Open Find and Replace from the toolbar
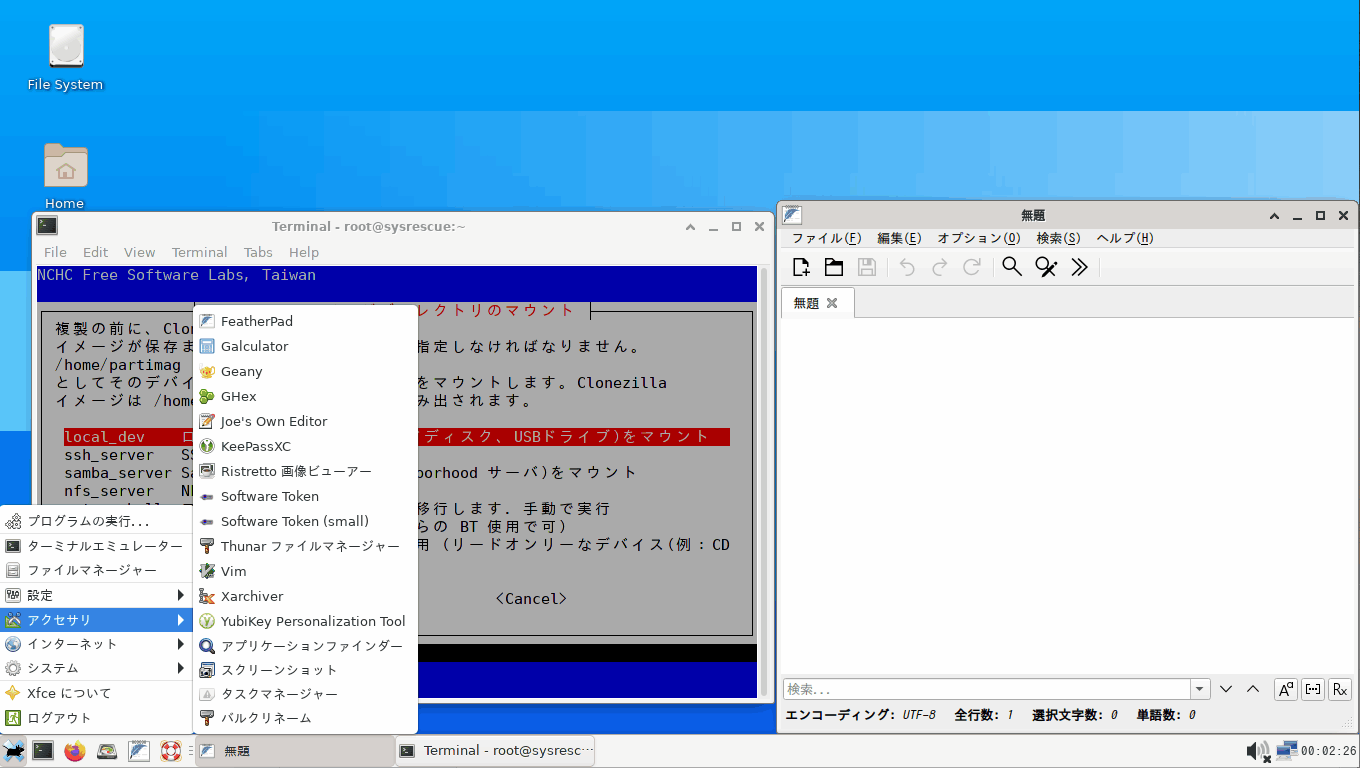Image resolution: width=1360 pixels, height=768 pixels. tap(1046, 267)
